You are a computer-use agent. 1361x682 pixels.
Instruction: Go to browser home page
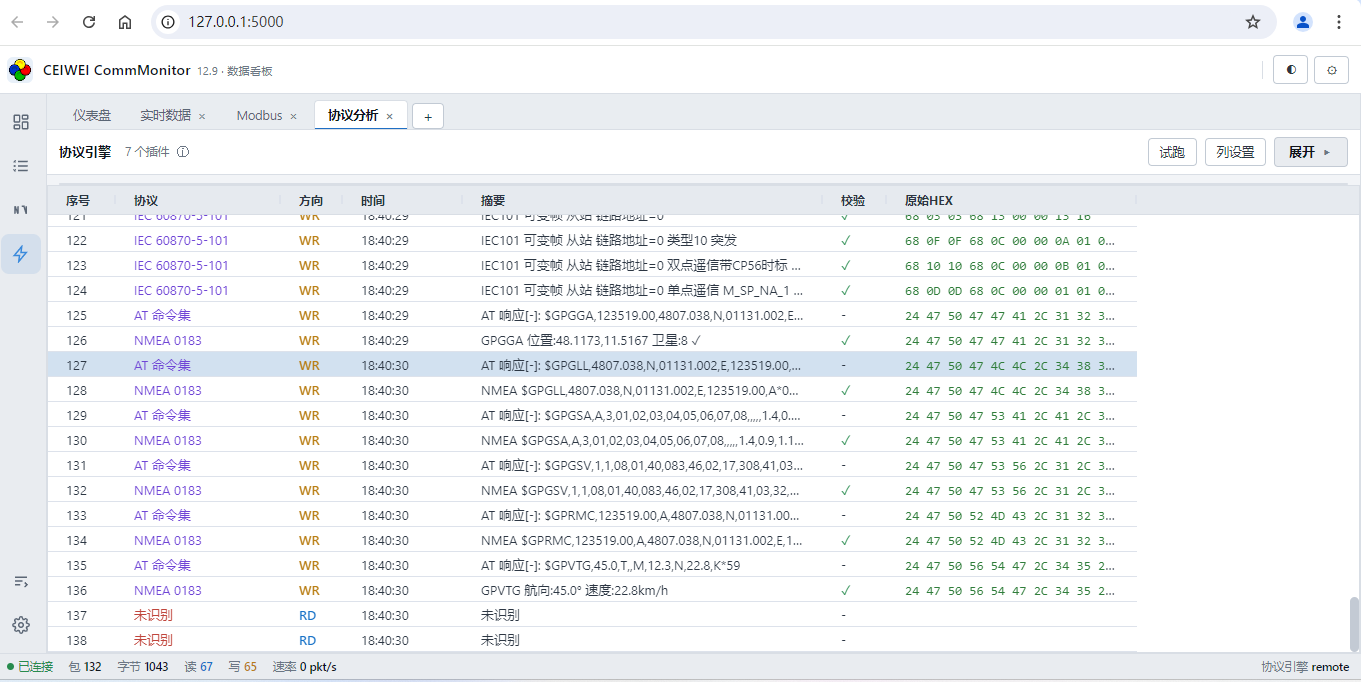click(125, 22)
